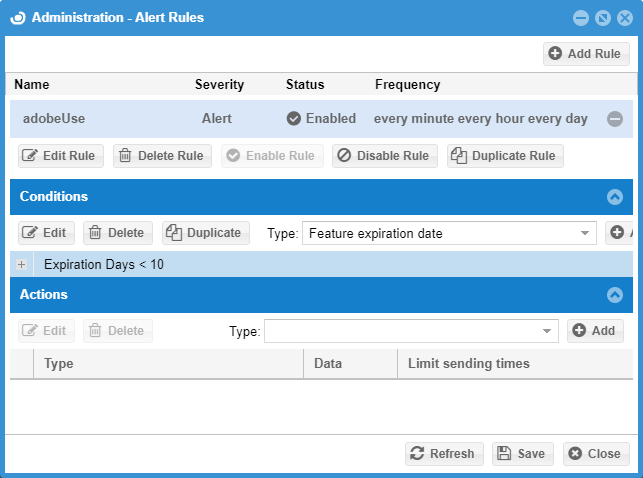Image resolution: width=643 pixels, height=478 pixels.
Task: Close the Alert Rules dialog
Action: (595, 454)
